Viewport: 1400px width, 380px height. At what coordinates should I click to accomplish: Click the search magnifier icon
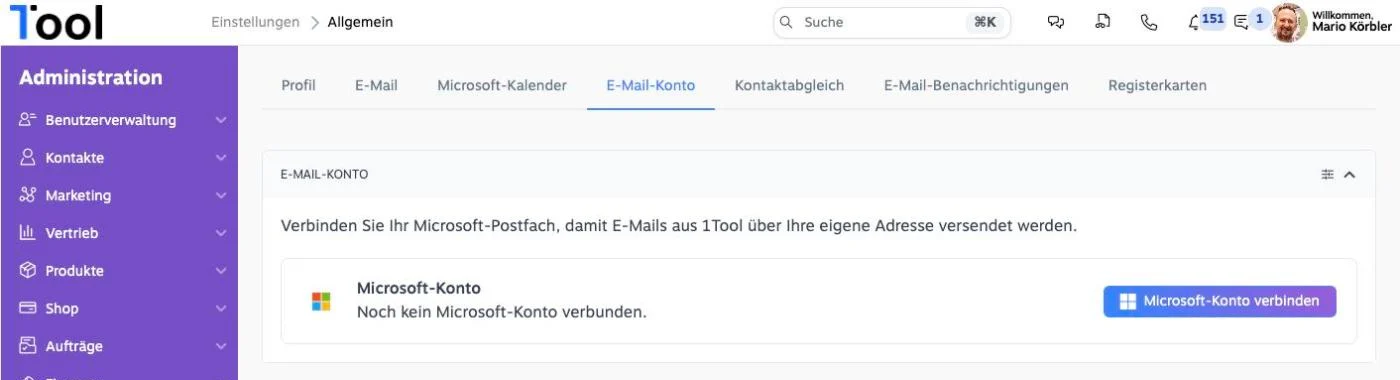[787, 22]
